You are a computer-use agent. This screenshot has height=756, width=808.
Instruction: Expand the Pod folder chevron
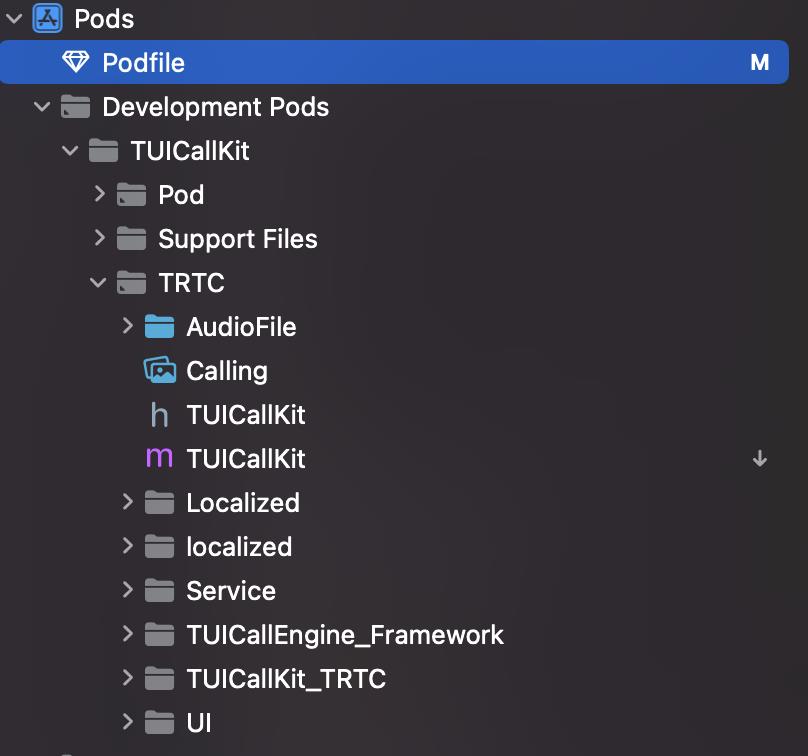[99, 194]
